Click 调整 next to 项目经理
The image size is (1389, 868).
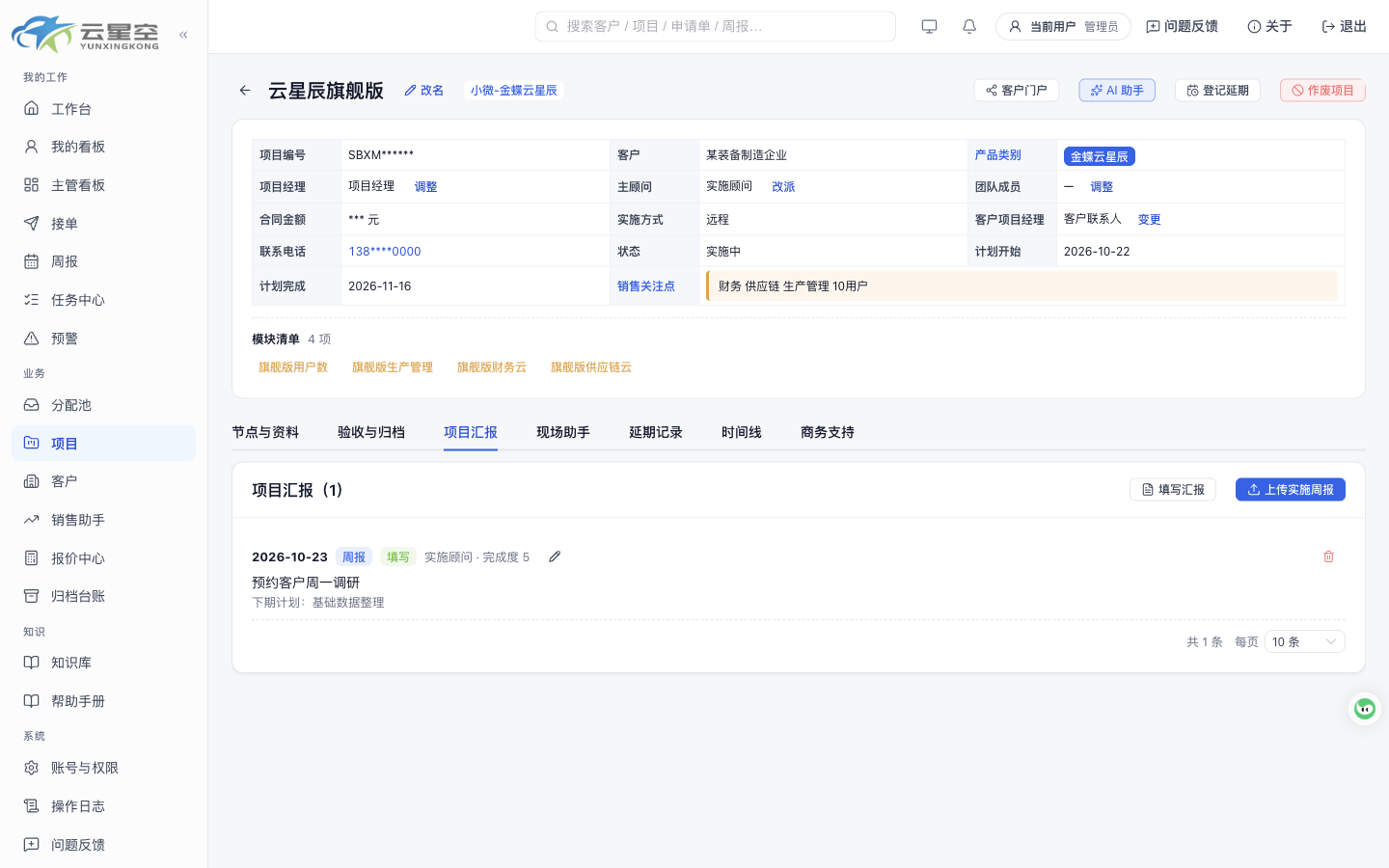pyautogui.click(x=425, y=187)
